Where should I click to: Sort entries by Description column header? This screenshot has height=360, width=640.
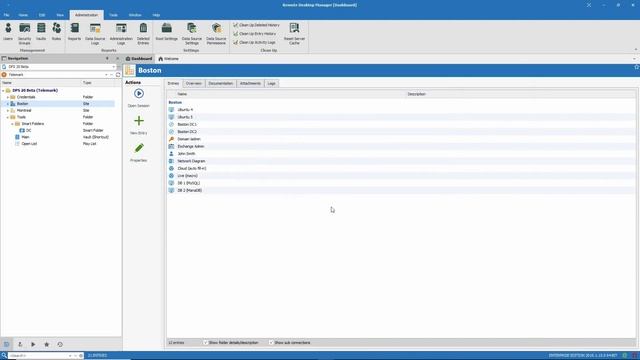416,94
